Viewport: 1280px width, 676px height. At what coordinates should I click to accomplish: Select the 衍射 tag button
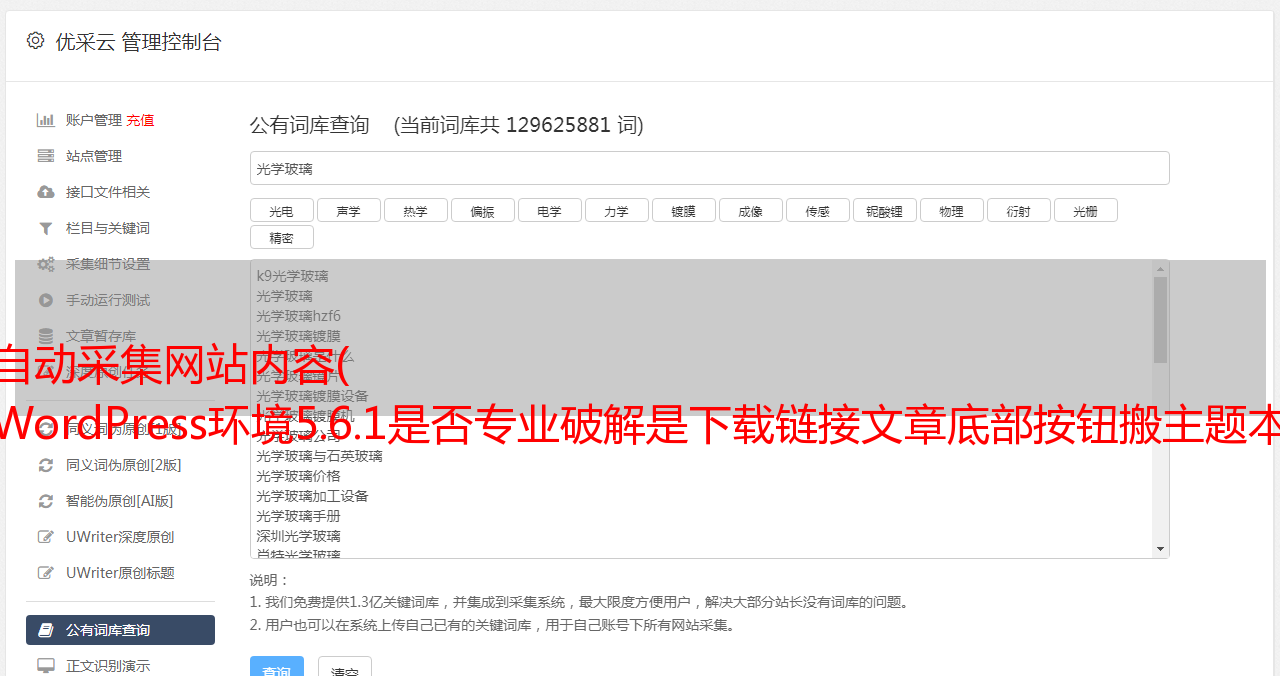(x=1018, y=210)
